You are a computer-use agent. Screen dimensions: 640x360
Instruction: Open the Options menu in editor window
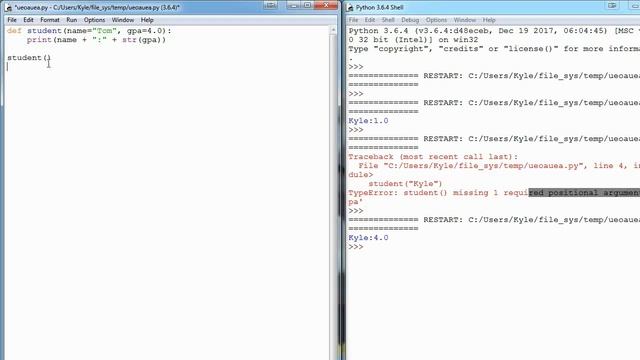coord(94,20)
